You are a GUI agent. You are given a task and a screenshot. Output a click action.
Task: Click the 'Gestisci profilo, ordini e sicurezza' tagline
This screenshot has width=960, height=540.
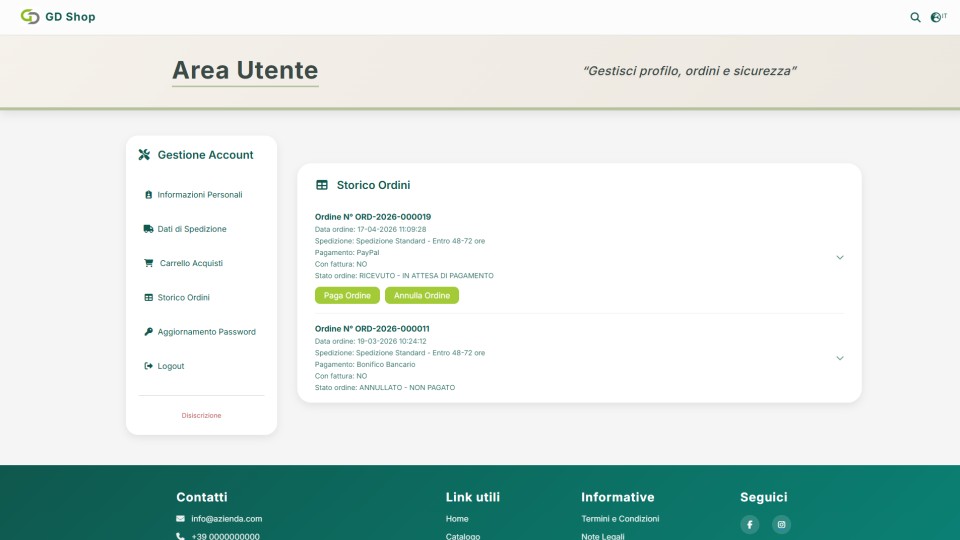[689, 71]
